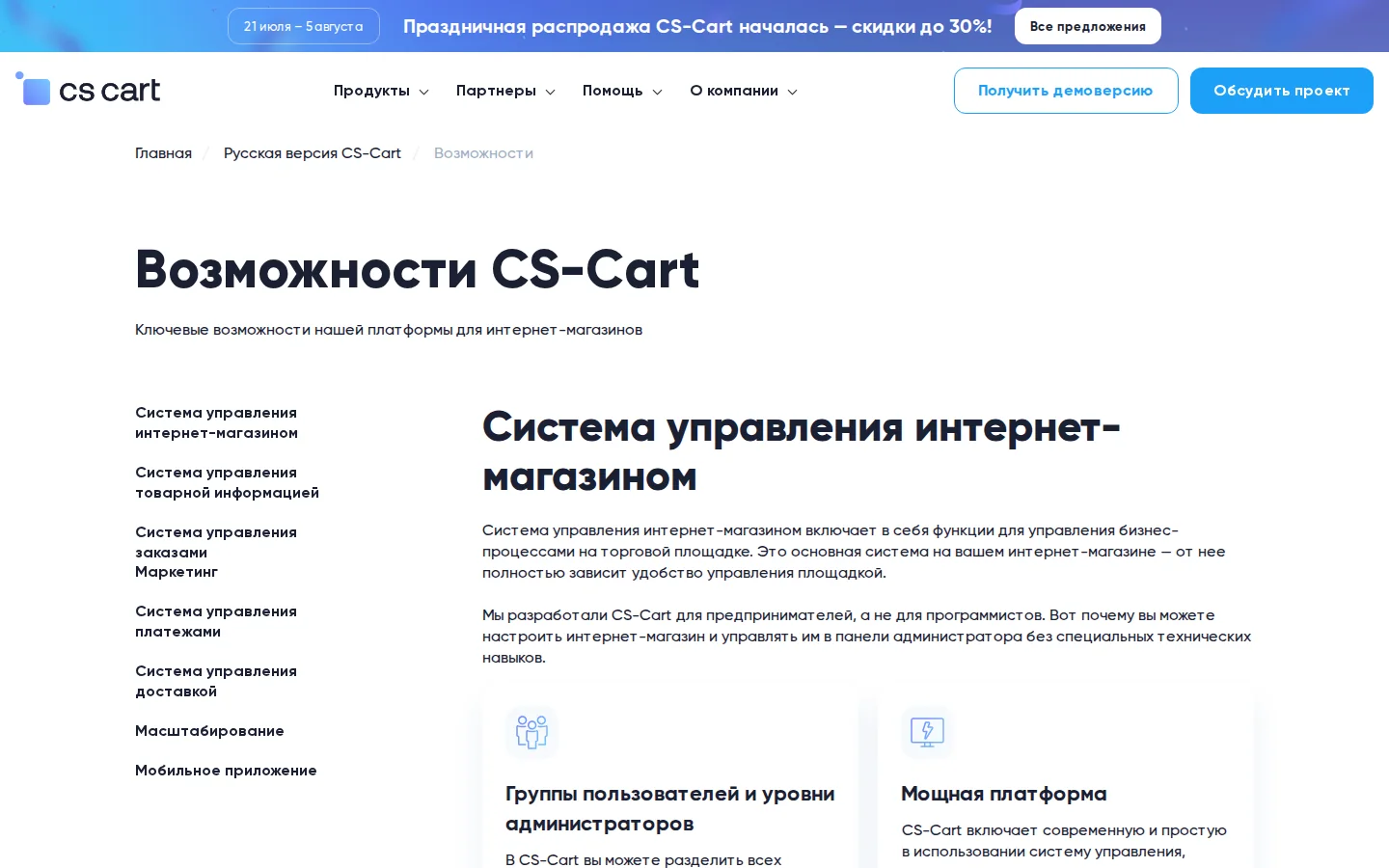Click the powerful platform monitor icon
1389x868 pixels.
coord(927,732)
